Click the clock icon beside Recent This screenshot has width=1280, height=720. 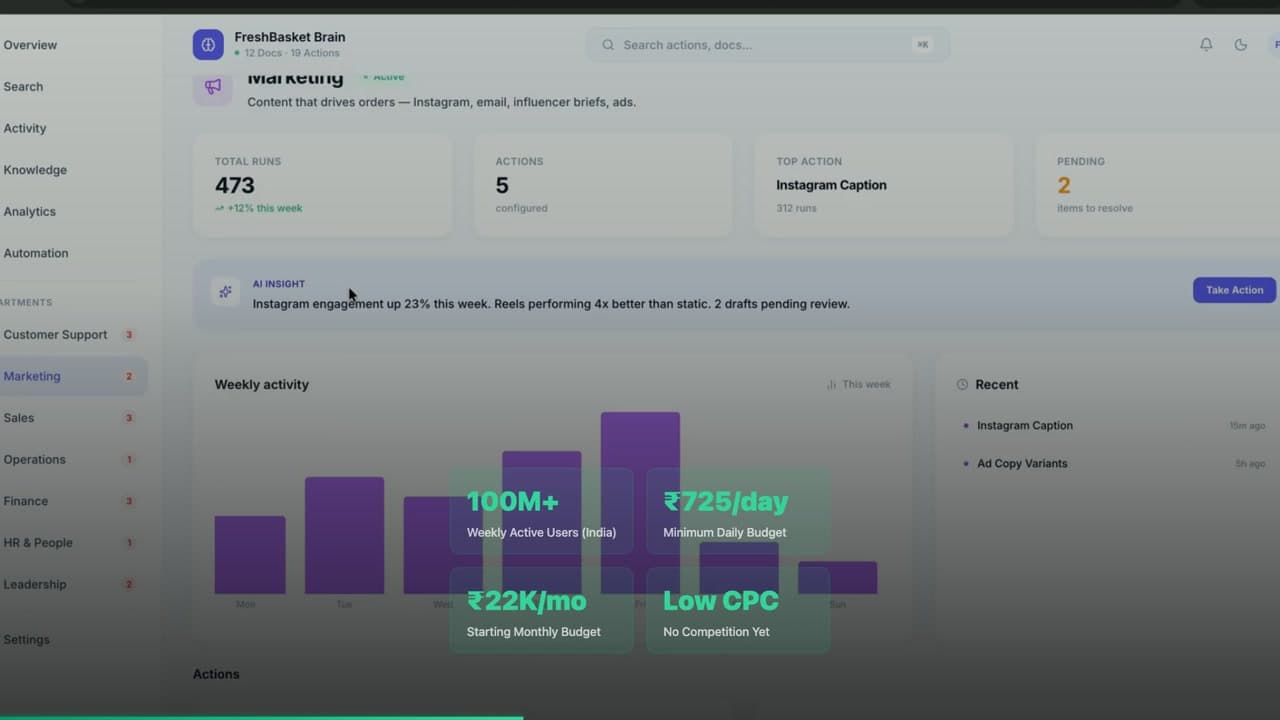(x=962, y=384)
